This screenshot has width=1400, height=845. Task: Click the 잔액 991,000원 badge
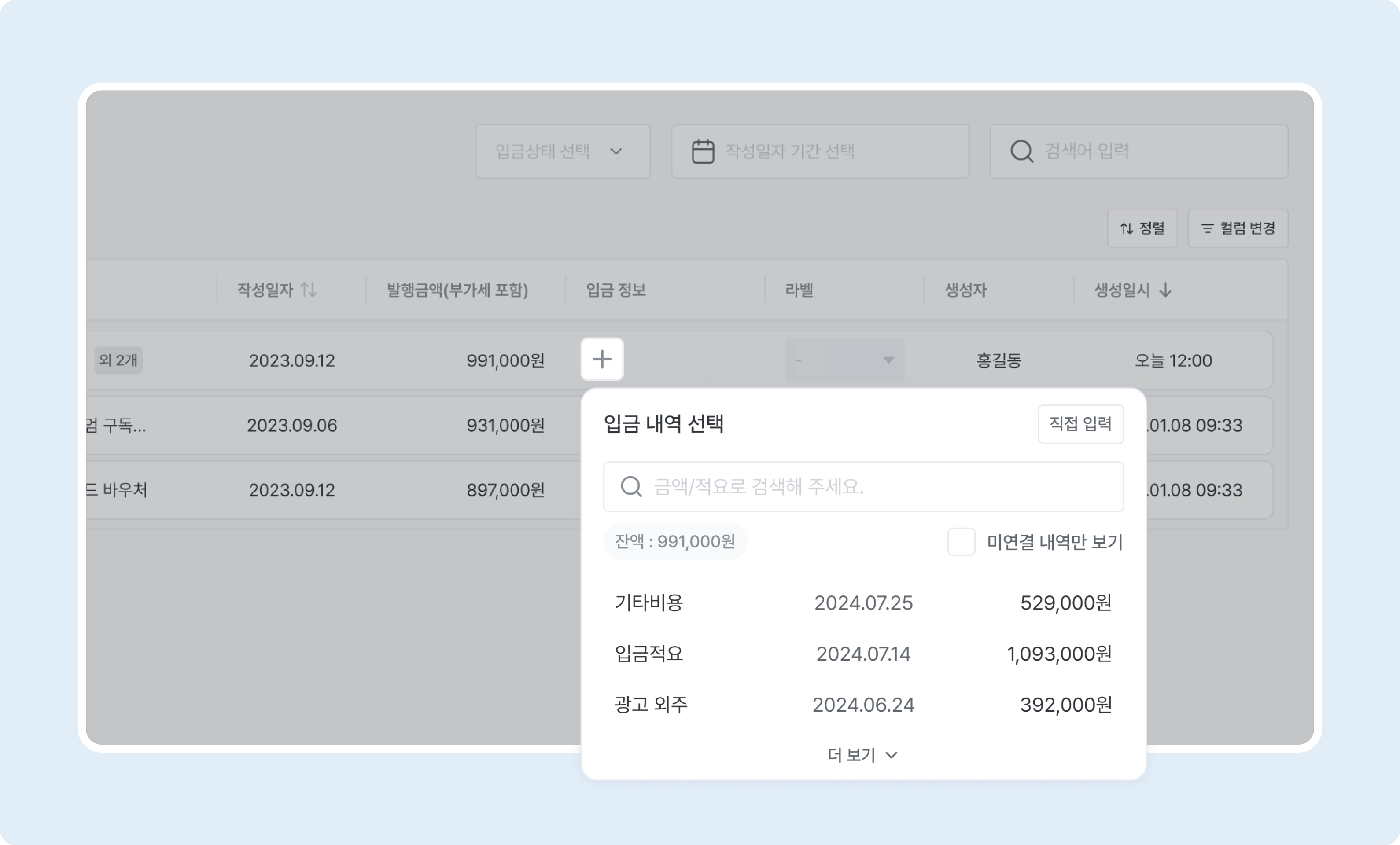[675, 541]
